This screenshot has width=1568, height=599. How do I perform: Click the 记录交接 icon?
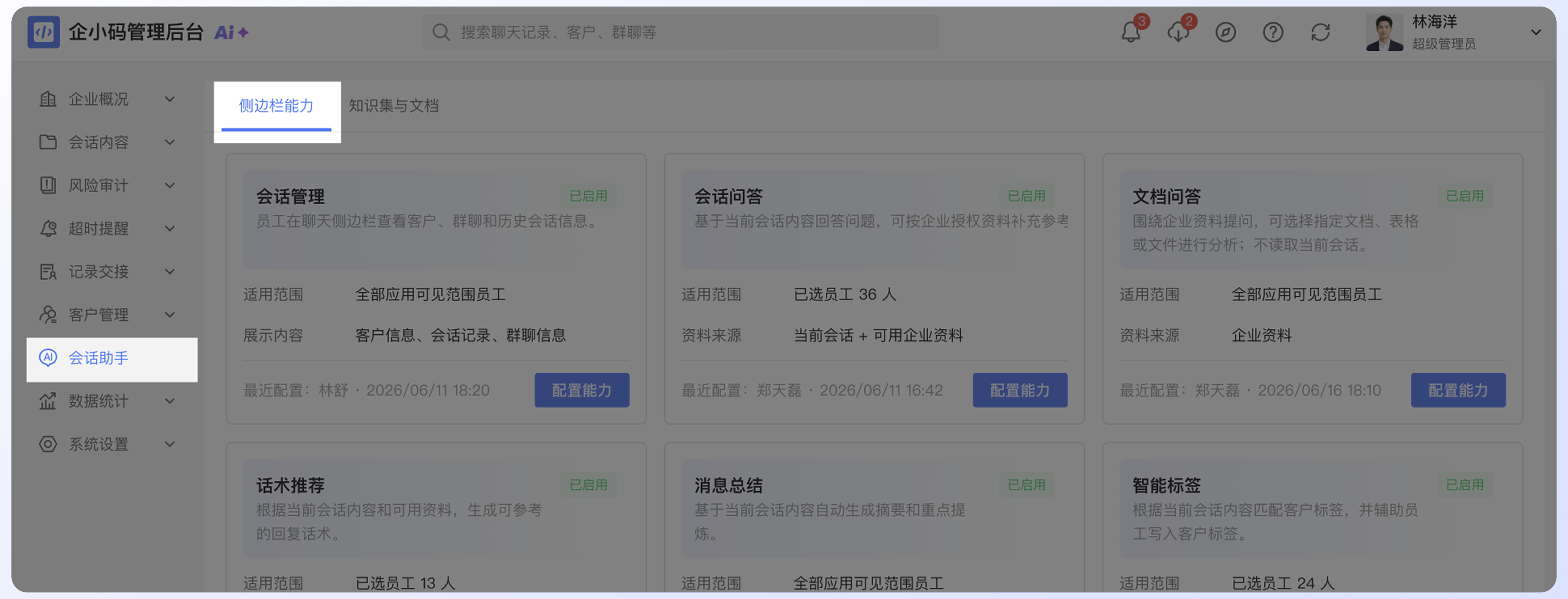click(47, 272)
